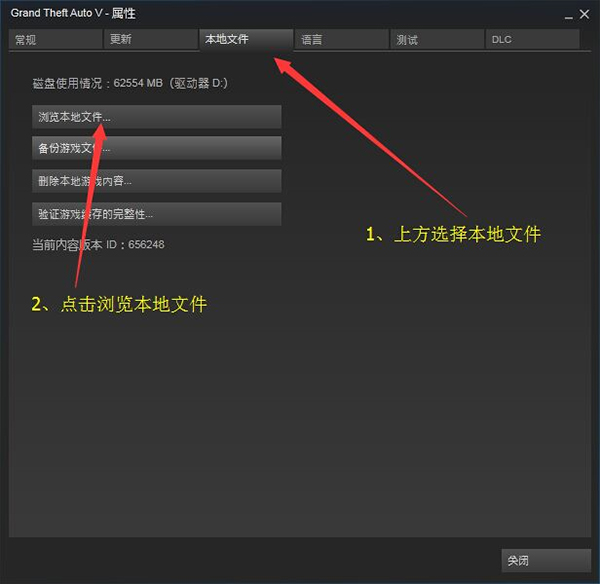
Task: Click the Grand Theft Auto V - 属性 title
Action: [x=73, y=13]
